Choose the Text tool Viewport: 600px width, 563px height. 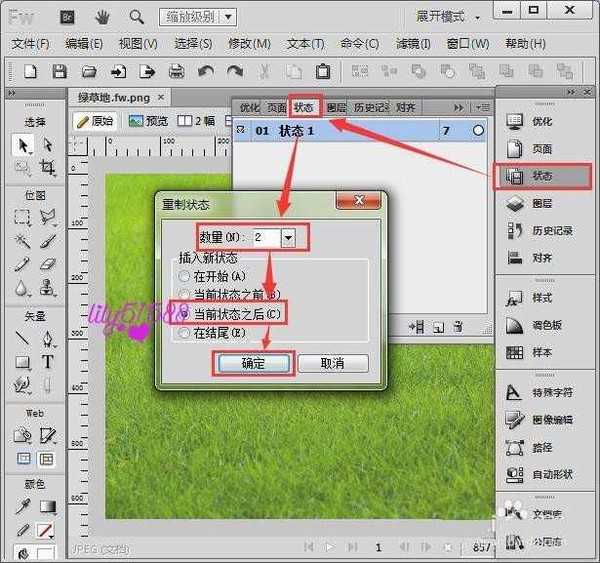47,362
